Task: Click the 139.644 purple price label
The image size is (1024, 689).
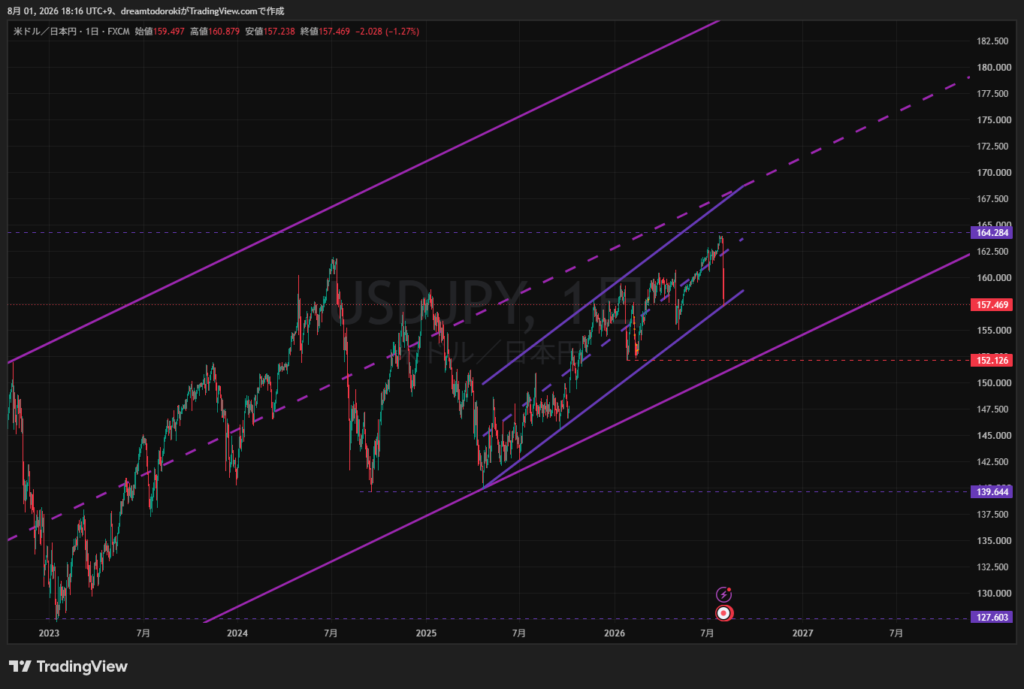Action: coord(992,492)
